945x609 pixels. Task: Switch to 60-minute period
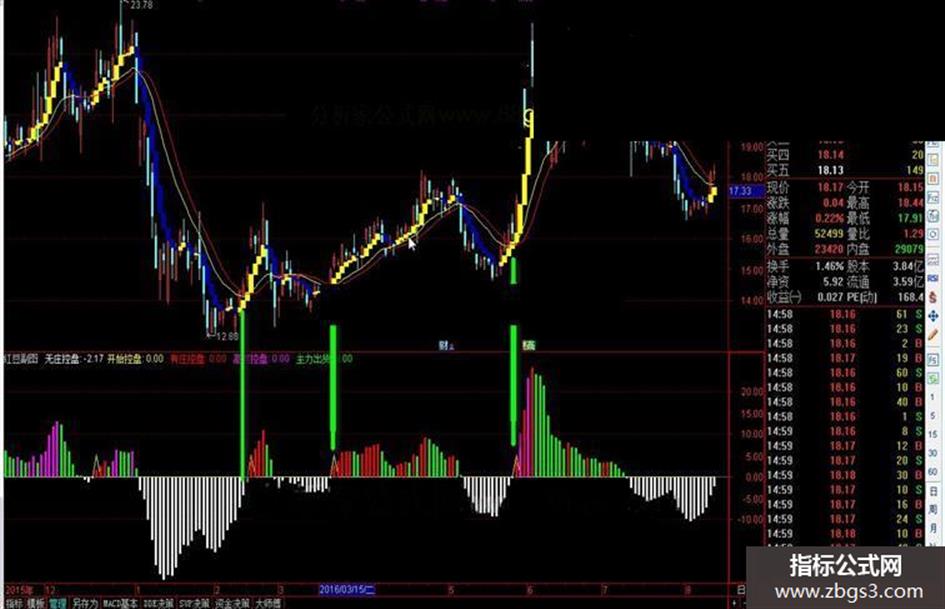[x=933, y=472]
